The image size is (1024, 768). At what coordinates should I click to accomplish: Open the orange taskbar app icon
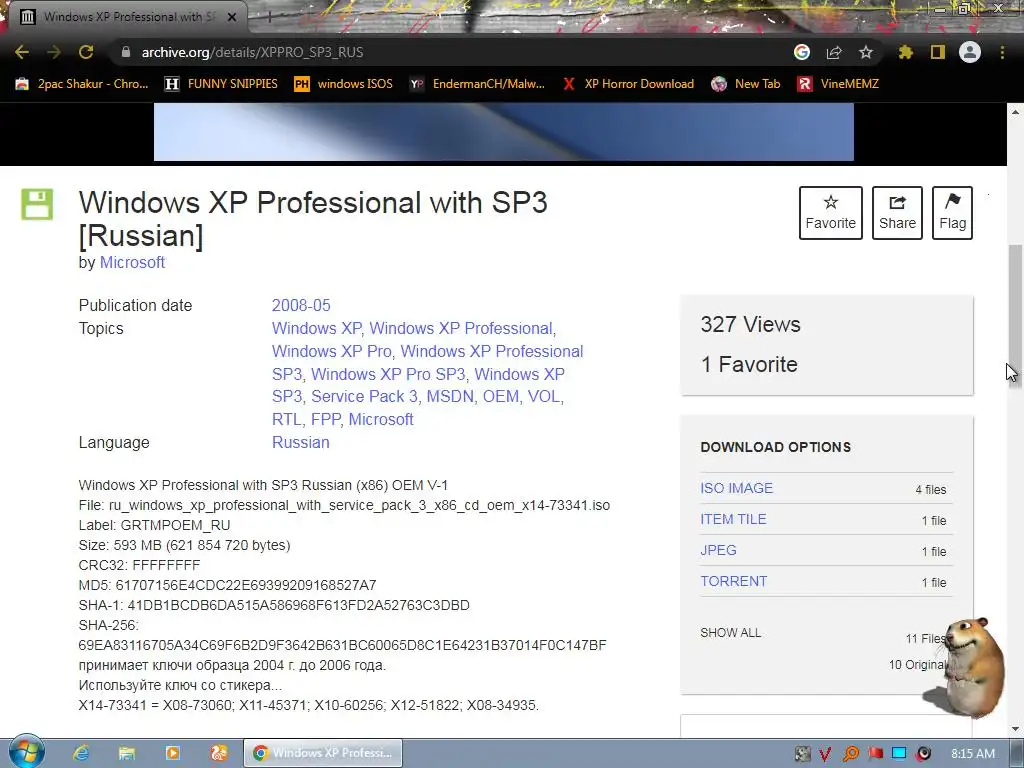219,753
